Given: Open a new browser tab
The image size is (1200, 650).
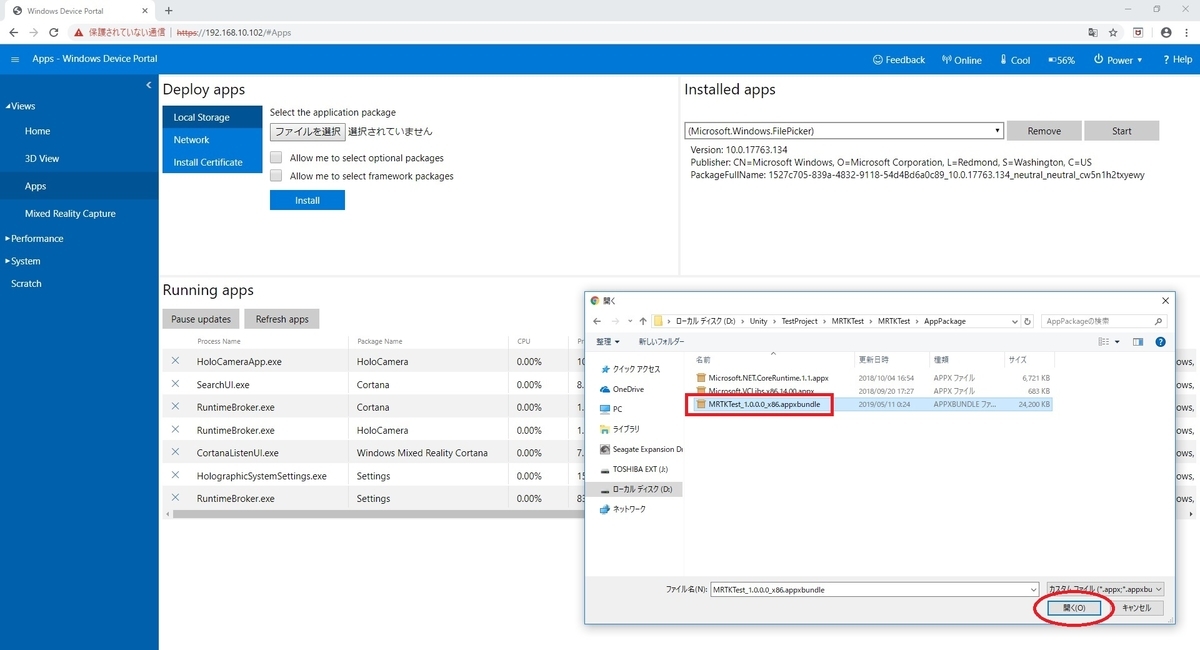Looking at the screenshot, I should click(x=168, y=10).
